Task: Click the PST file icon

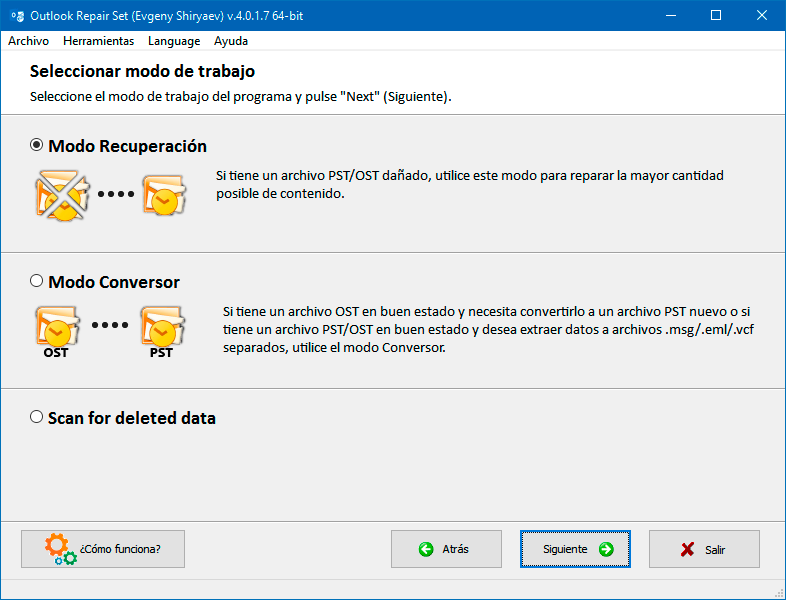Action: click(x=163, y=331)
